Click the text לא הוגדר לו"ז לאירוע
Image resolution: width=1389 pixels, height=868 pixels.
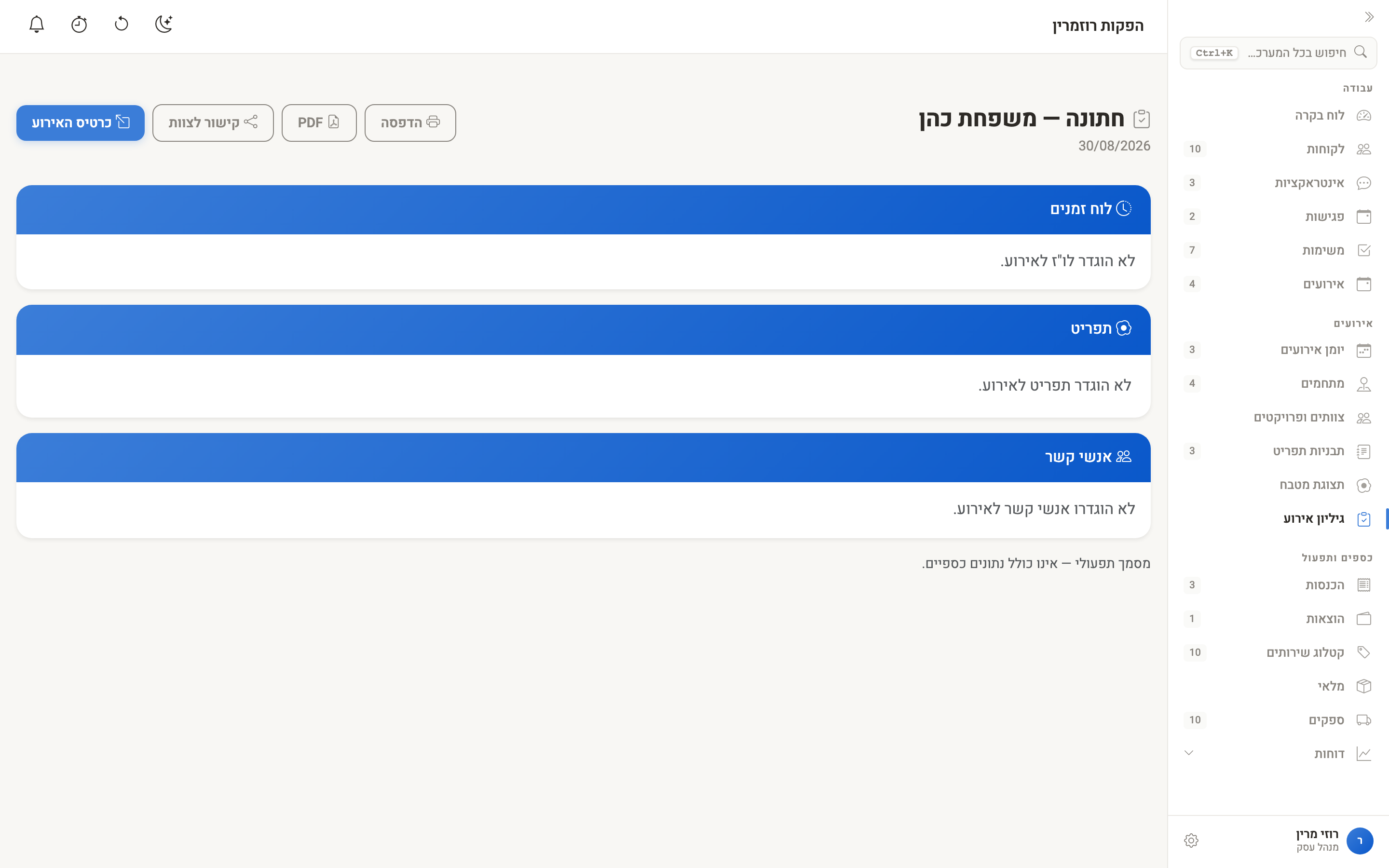pos(1068,261)
